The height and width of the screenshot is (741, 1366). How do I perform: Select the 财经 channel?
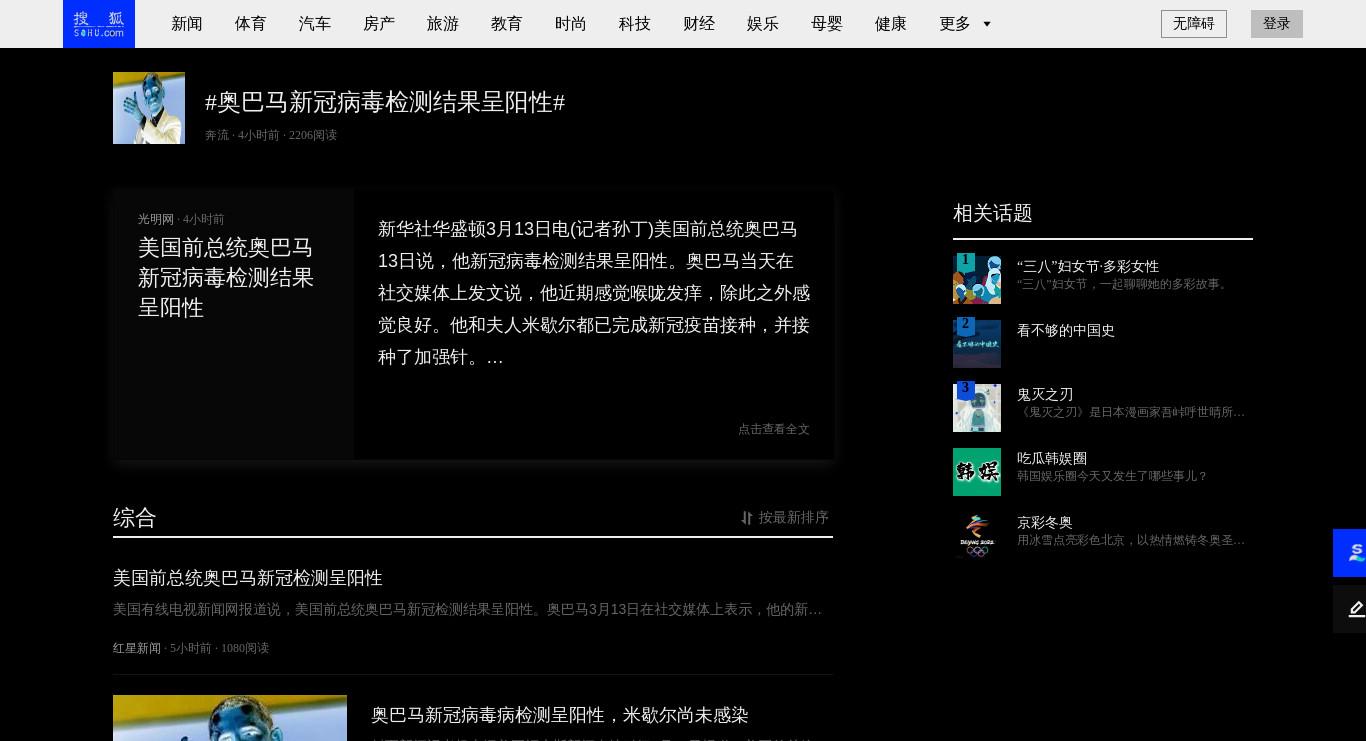tap(699, 24)
